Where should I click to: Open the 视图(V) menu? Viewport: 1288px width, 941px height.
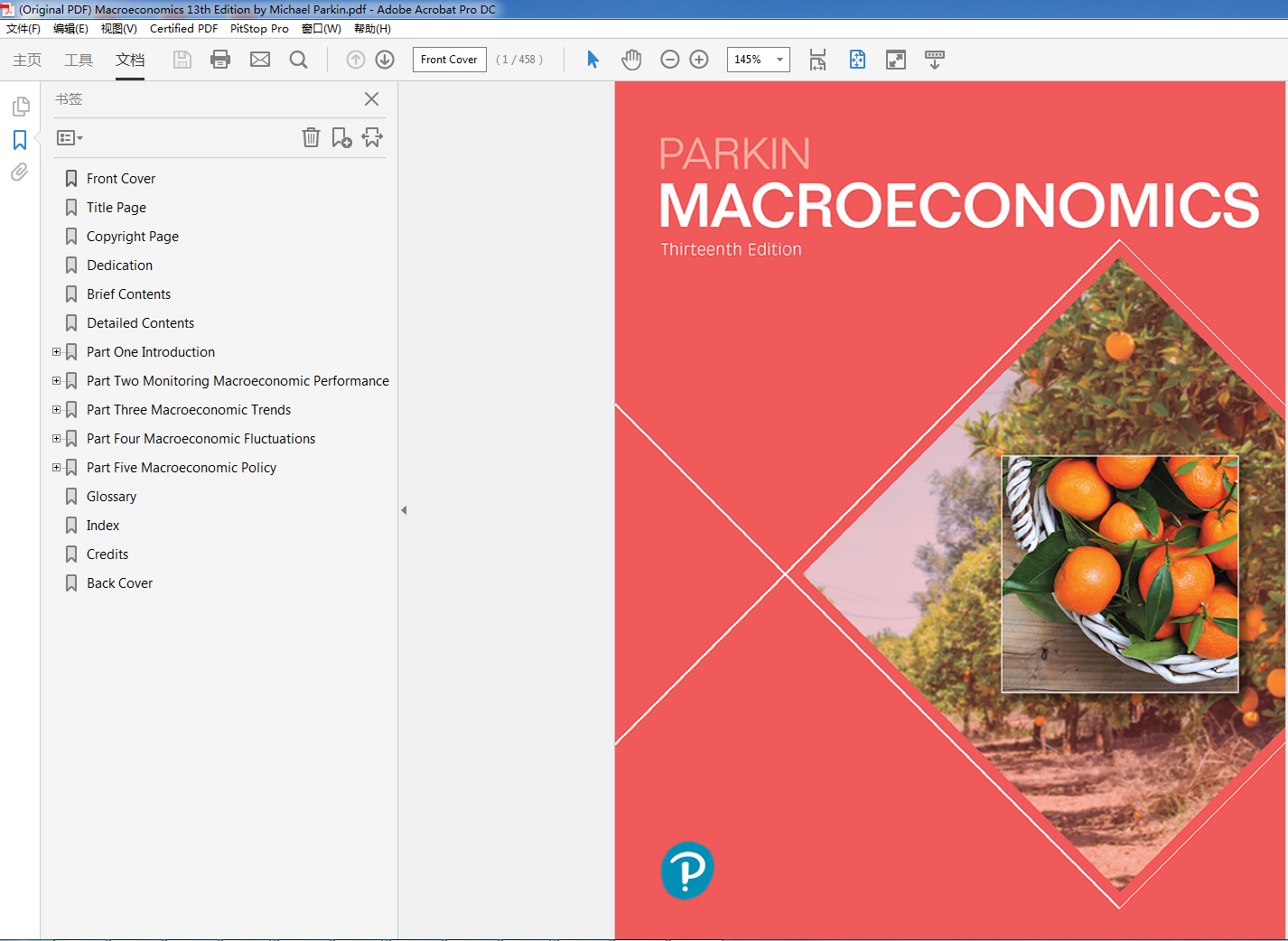click(118, 29)
